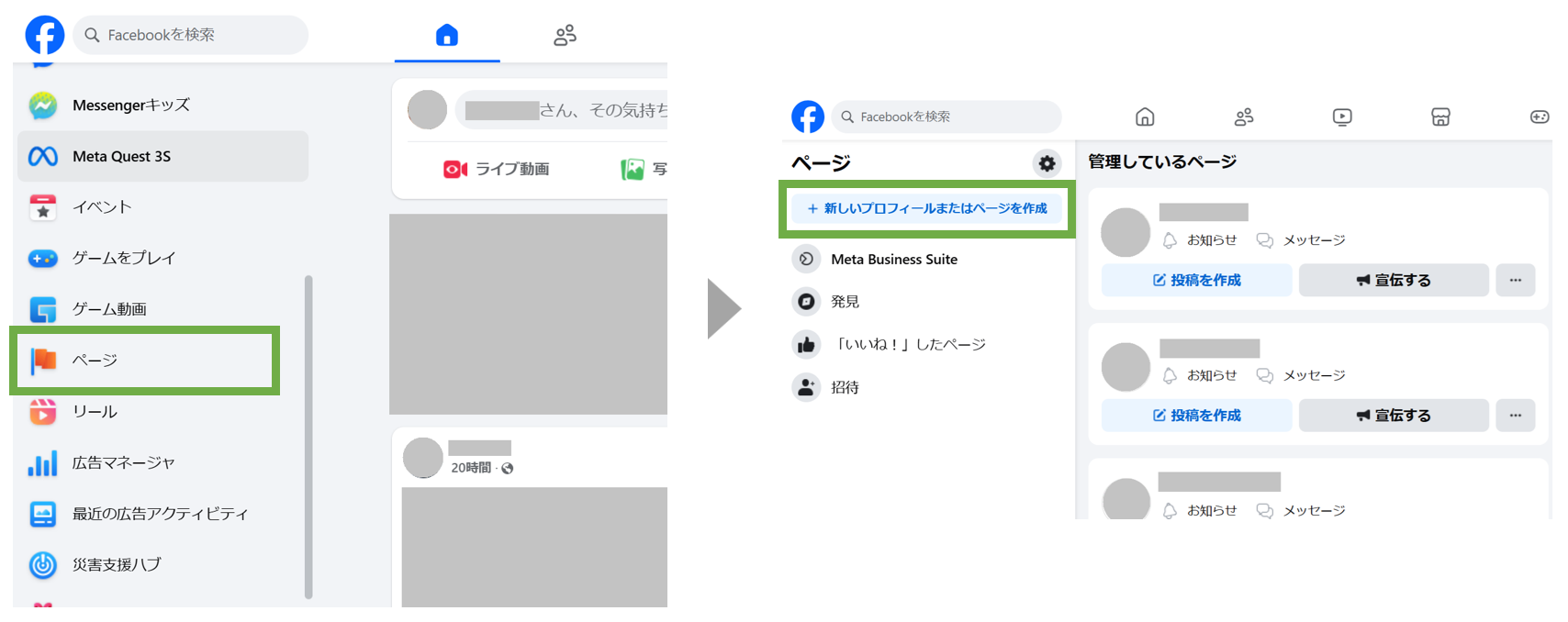The image size is (1568, 622).
Task: Open the Friends tab in right screenshot
Action: 1244,117
